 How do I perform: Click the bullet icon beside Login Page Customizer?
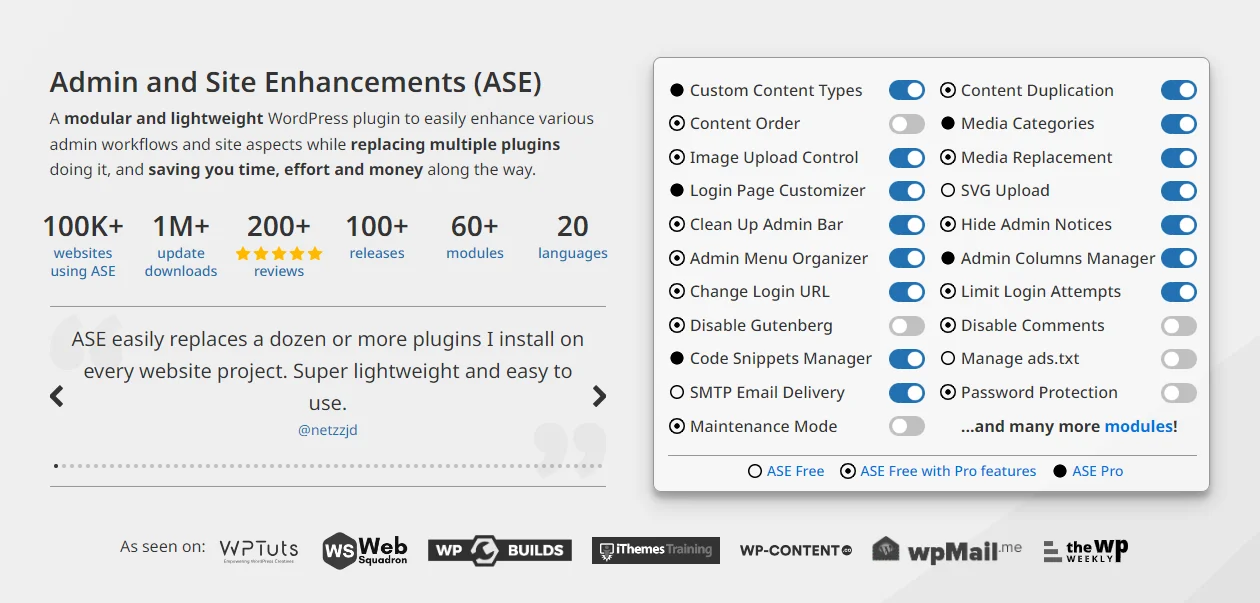pyautogui.click(x=677, y=191)
